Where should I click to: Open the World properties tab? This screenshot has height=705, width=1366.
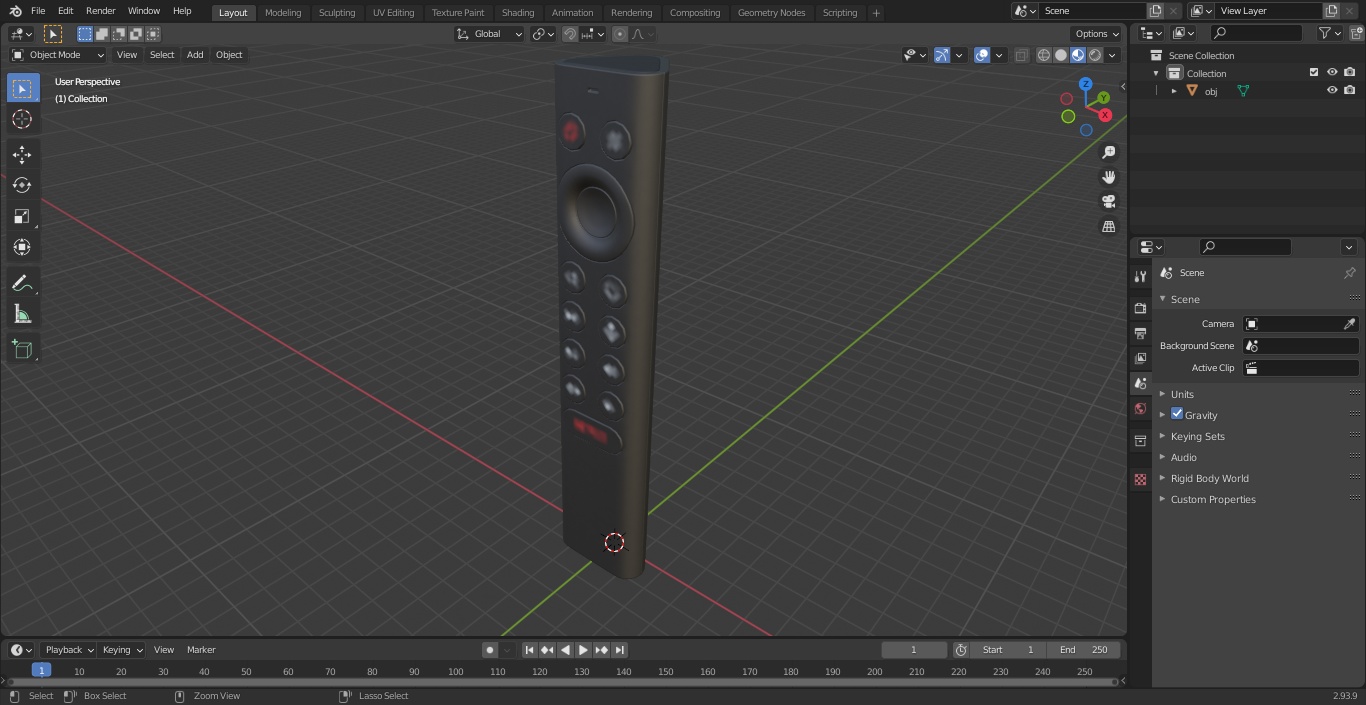(1140, 409)
